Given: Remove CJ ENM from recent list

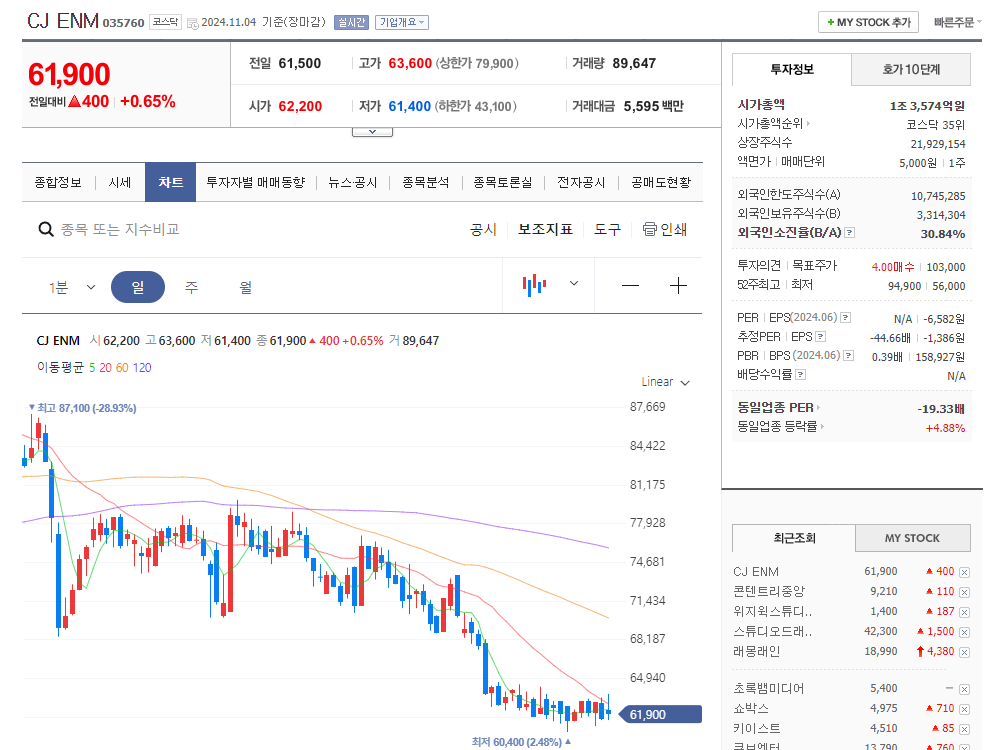Looking at the screenshot, I should pyautogui.click(x=964, y=572).
